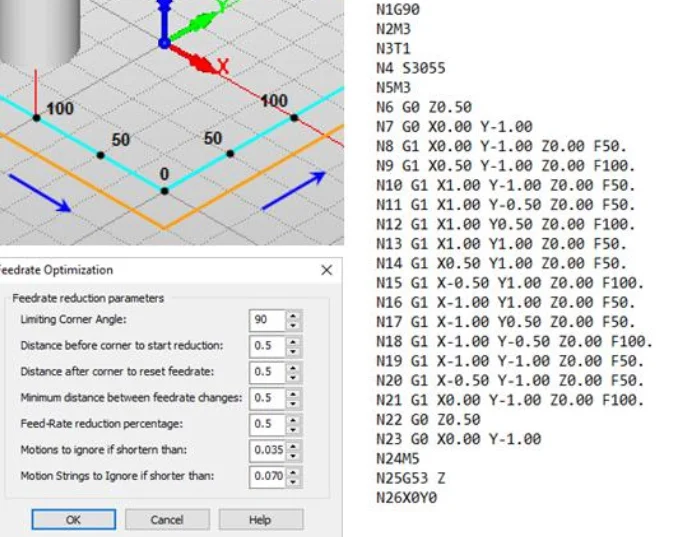Focus the Feed-Rate reduction percentage field
This screenshot has height=537, width=675.
click(266, 424)
